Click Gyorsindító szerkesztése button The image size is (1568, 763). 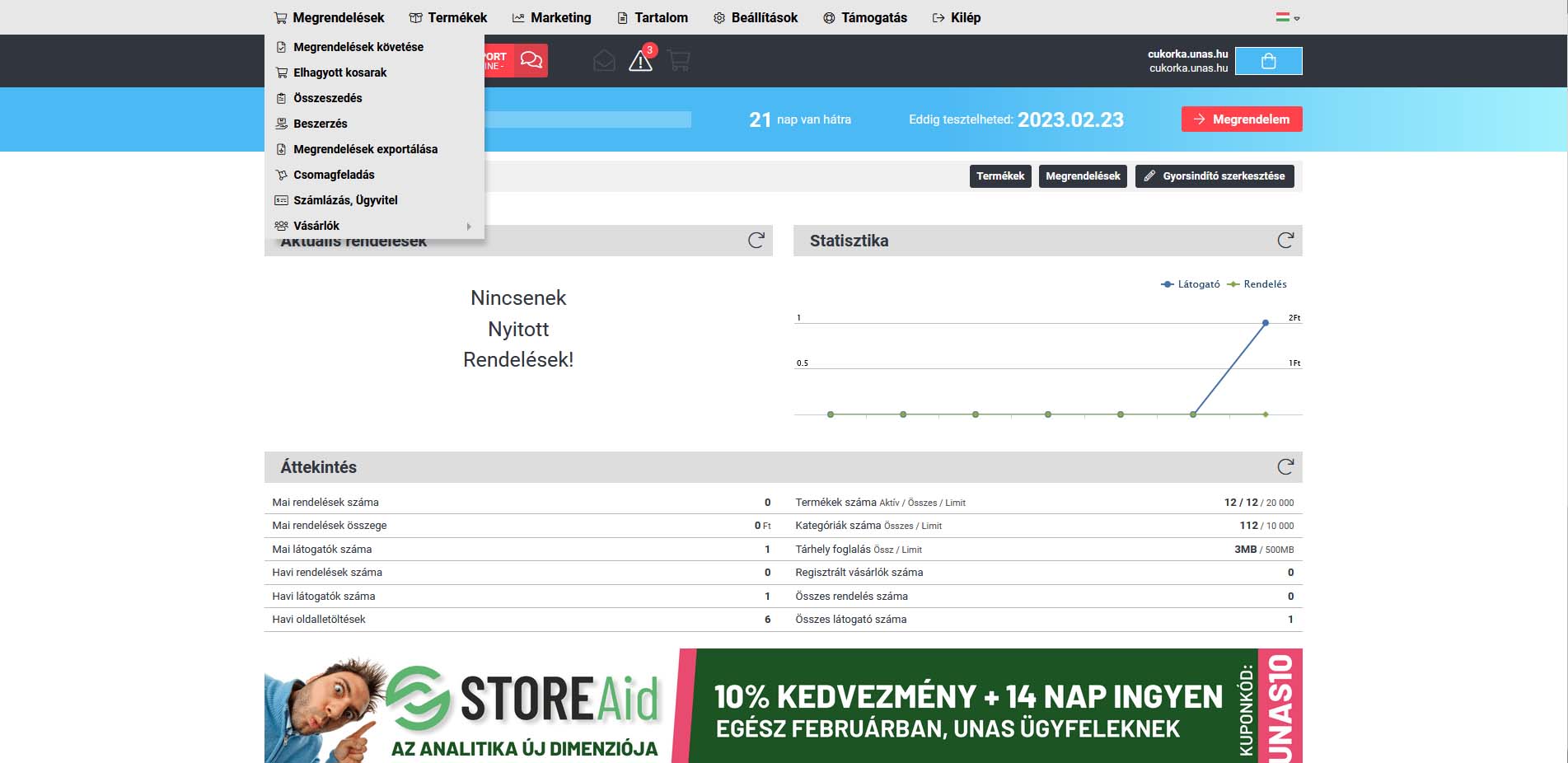click(x=1215, y=176)
